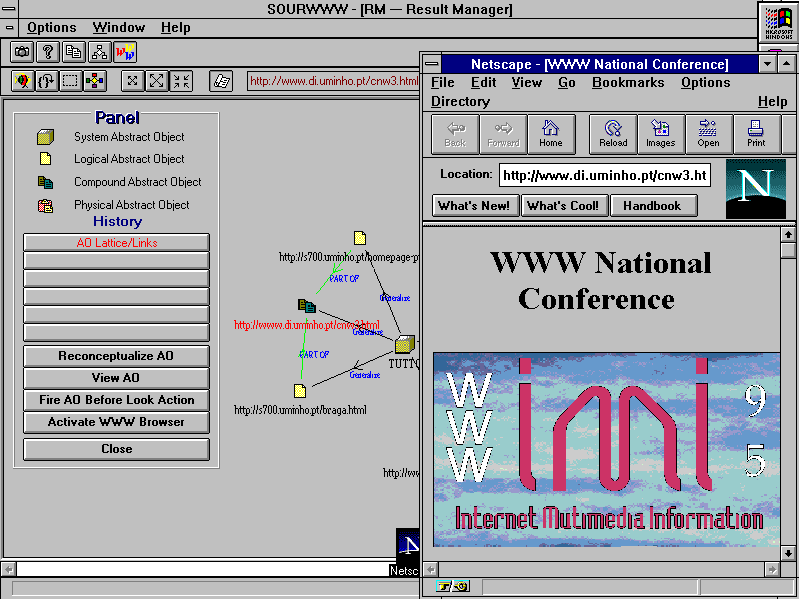The image size is (799, 599).
Task: Click the What's Cool! button
Action: click(563, 206)
